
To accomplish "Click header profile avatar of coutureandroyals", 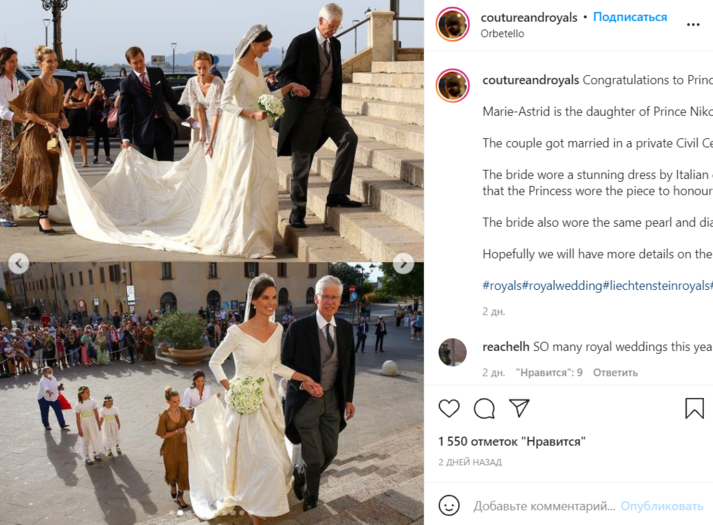I will tap(452, 24).
